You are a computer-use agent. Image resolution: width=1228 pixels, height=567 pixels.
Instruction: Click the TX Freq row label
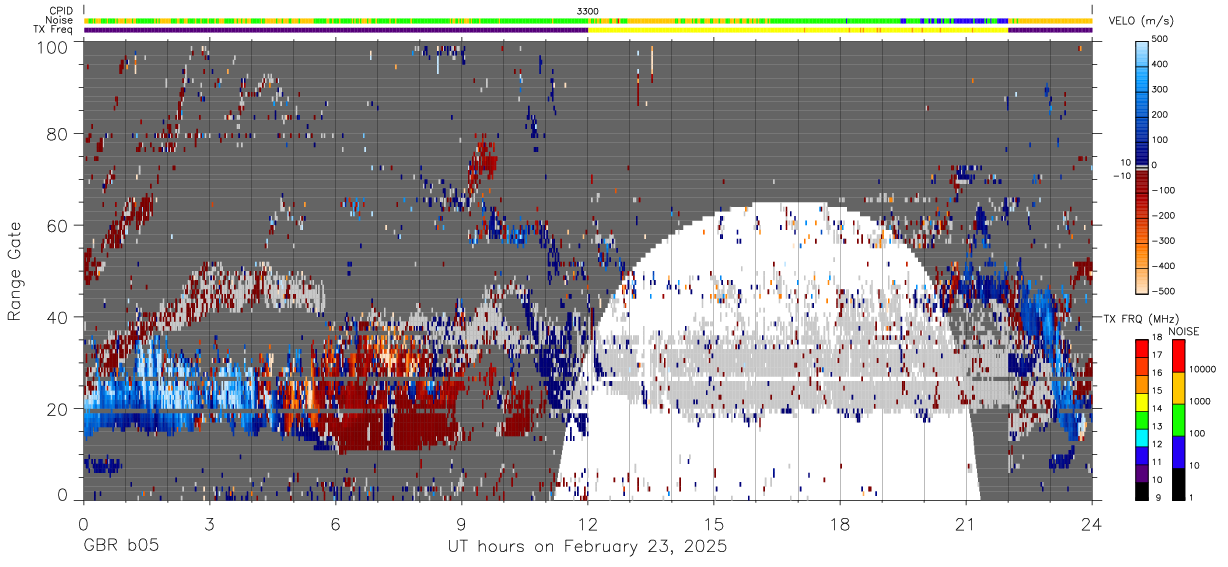(x=53, y=30)
